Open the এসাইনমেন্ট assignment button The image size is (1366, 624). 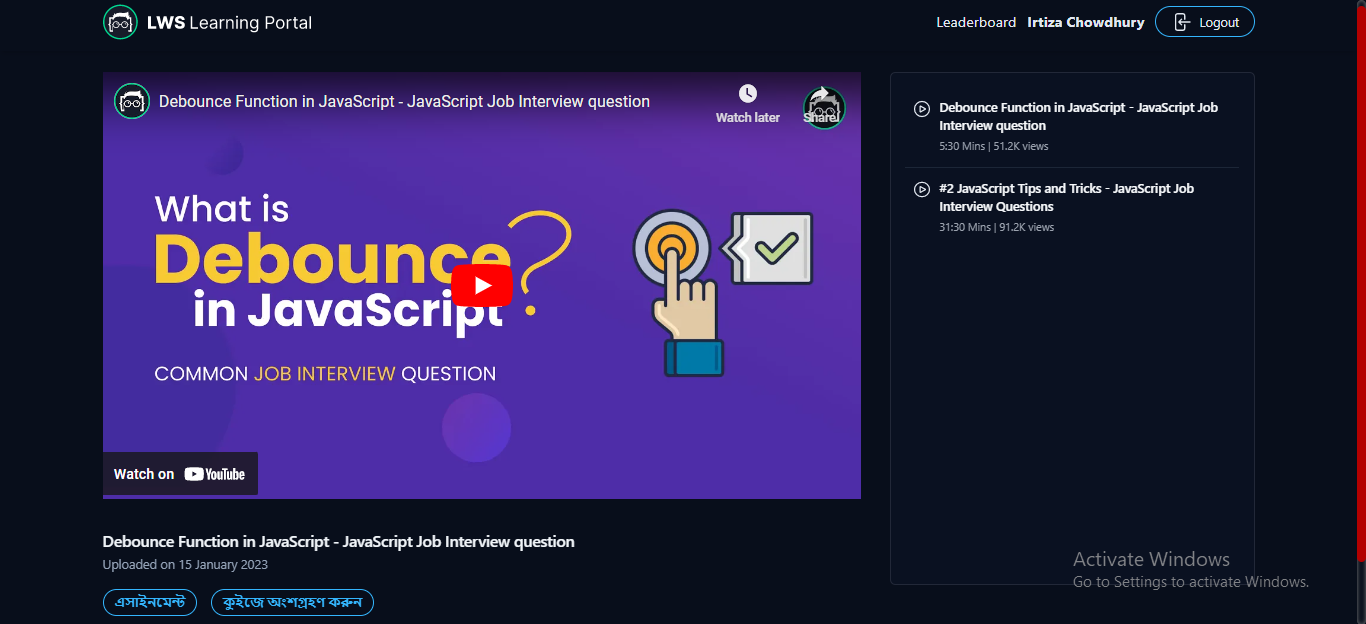click(150, 602)
